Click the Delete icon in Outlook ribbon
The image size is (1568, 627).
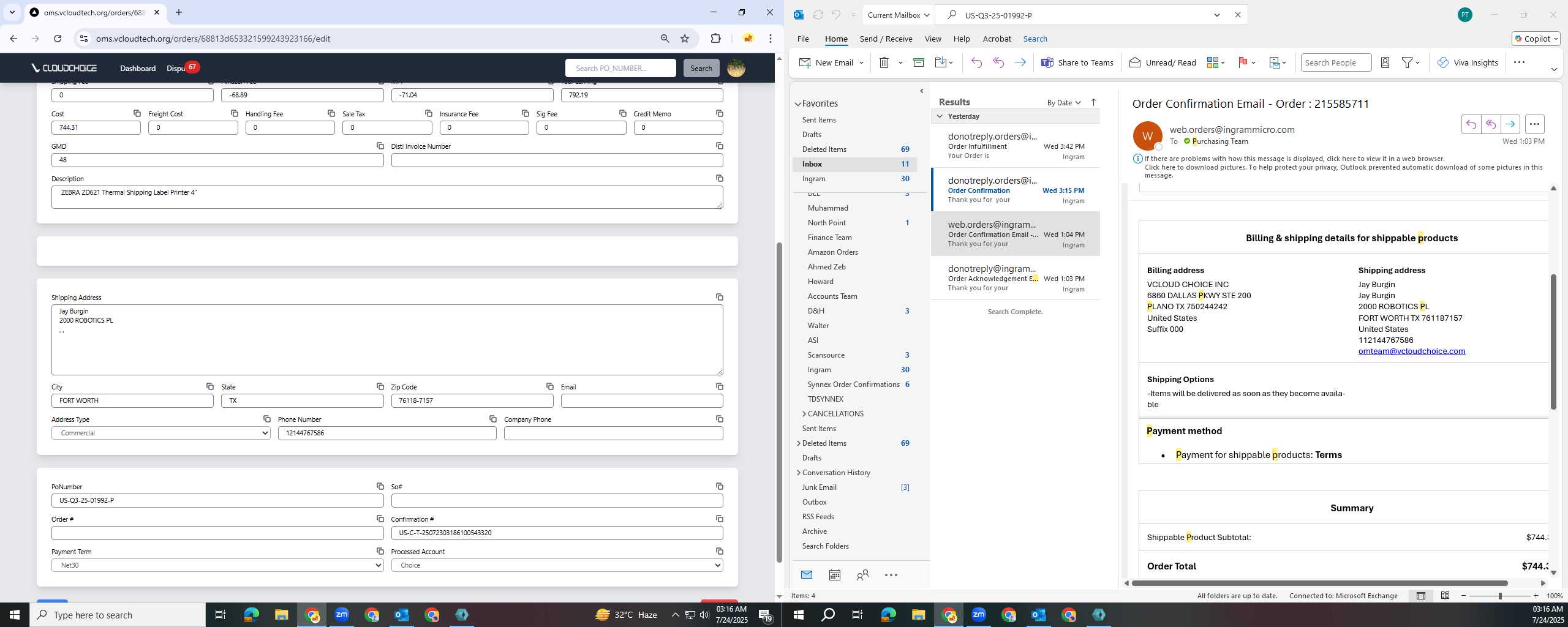[x=884, y=62]
